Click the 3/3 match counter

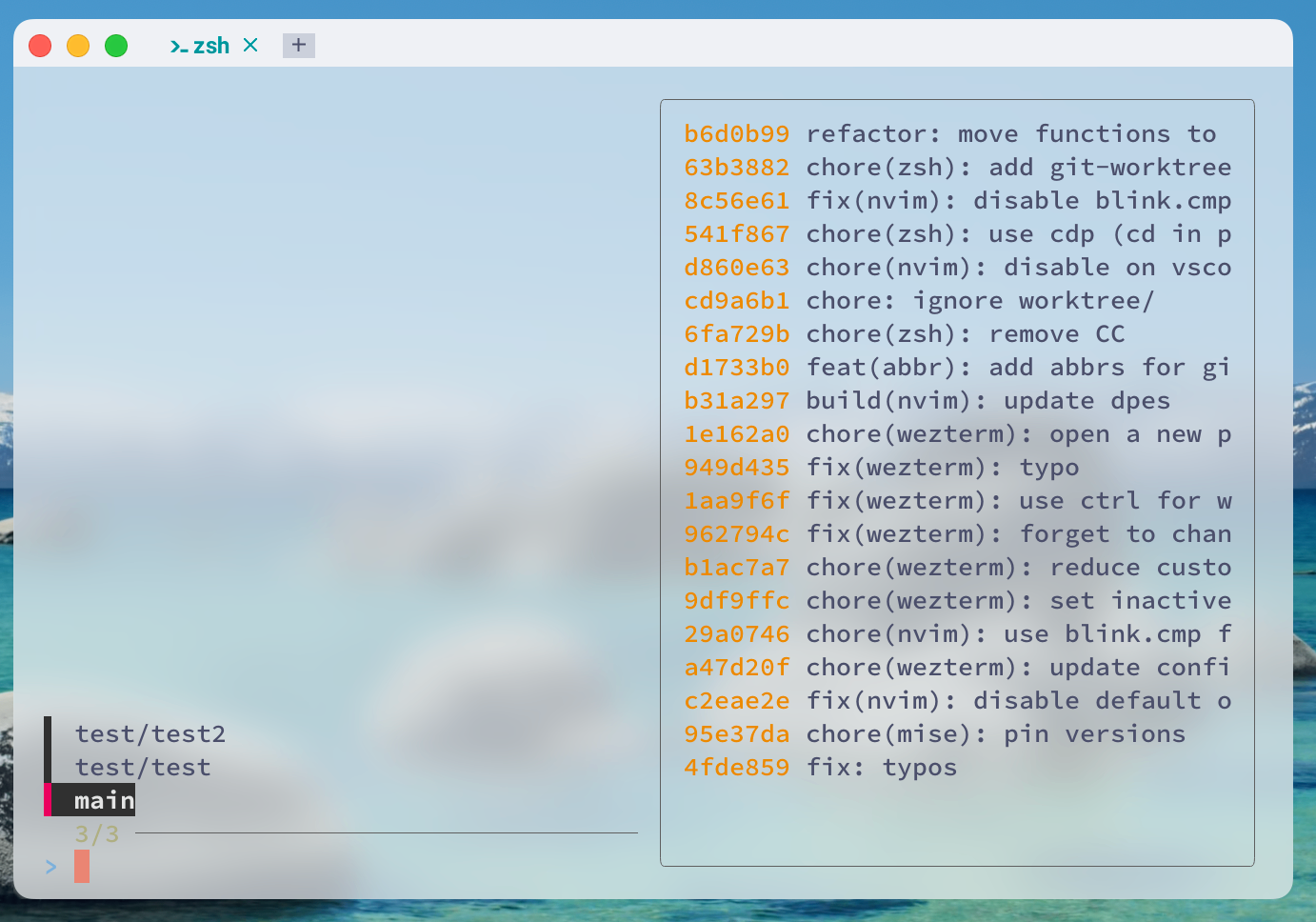tap(97, 834)
